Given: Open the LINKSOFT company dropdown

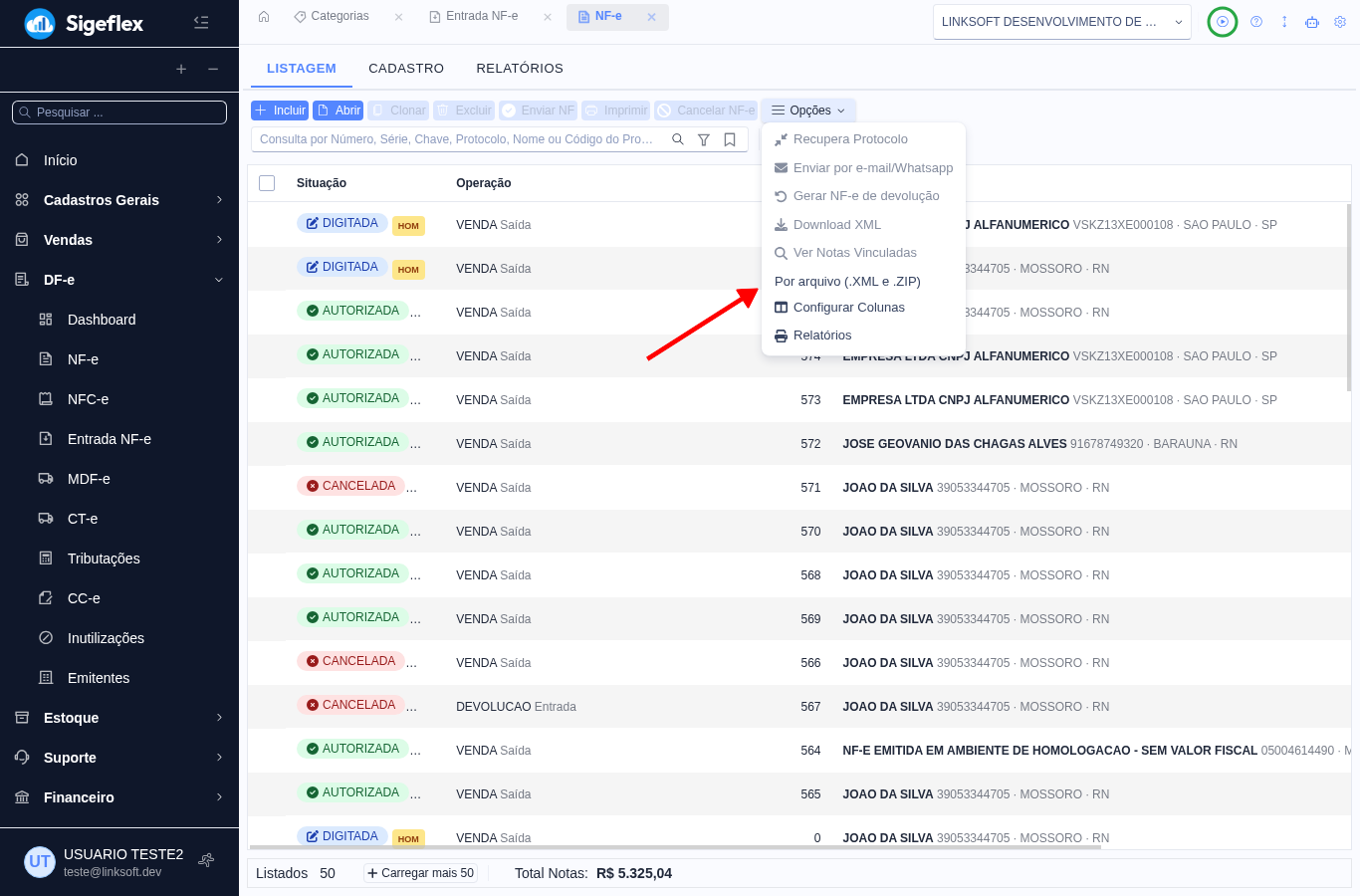Looking at the screenshot, I should (x=1062, y=22).
